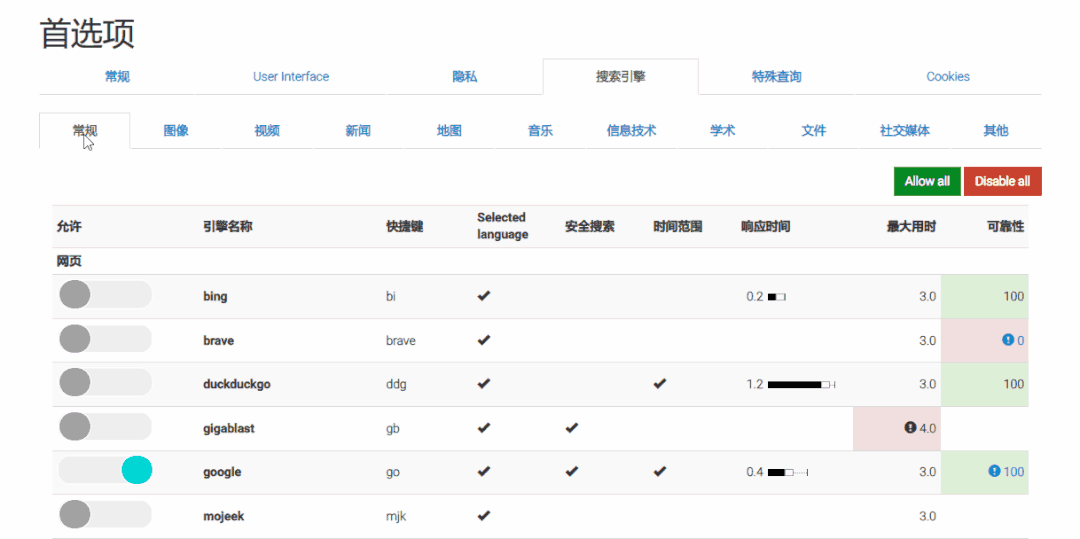Screen dimensions: 1080x539
Task: Switch to the User Interface tab
Action: [291, 76]
